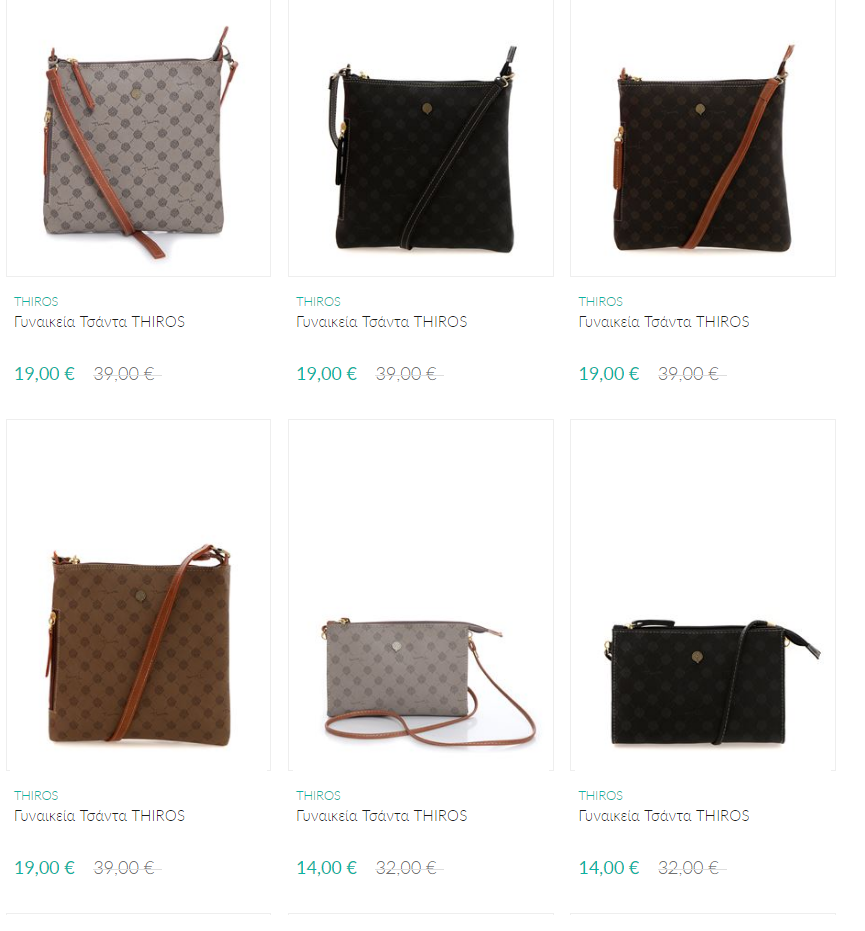Open product title under the grey crossbody bag

coord(100,322)
